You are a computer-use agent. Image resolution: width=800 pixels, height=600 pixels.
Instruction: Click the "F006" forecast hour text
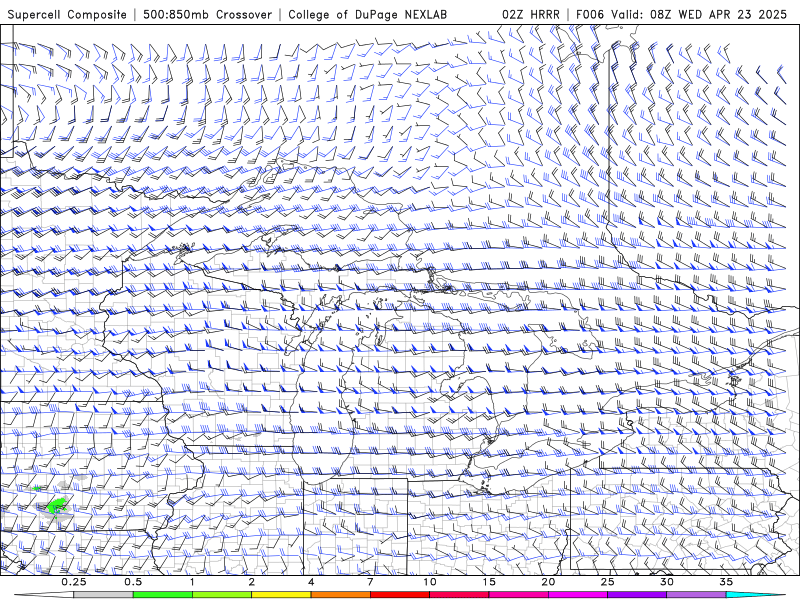(x=591, y=15)
